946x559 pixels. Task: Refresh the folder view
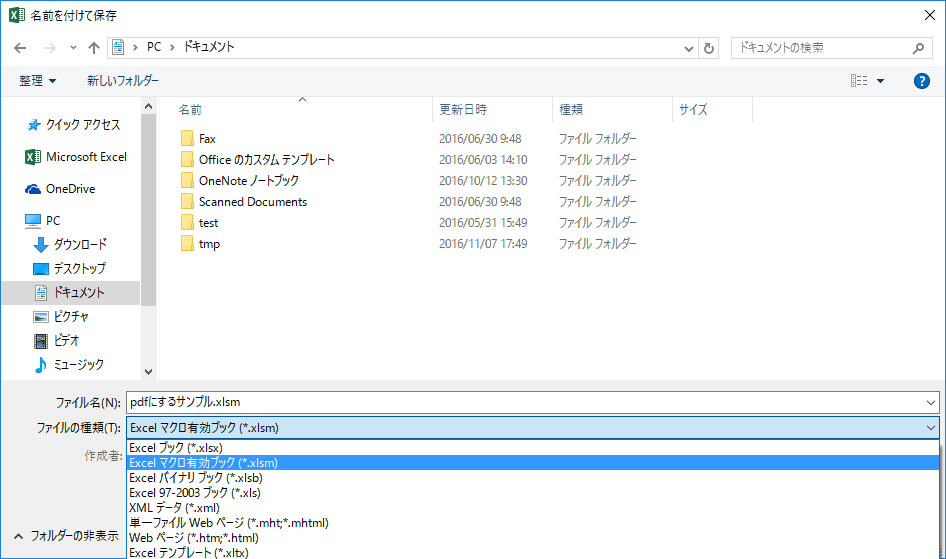point(709,48)
